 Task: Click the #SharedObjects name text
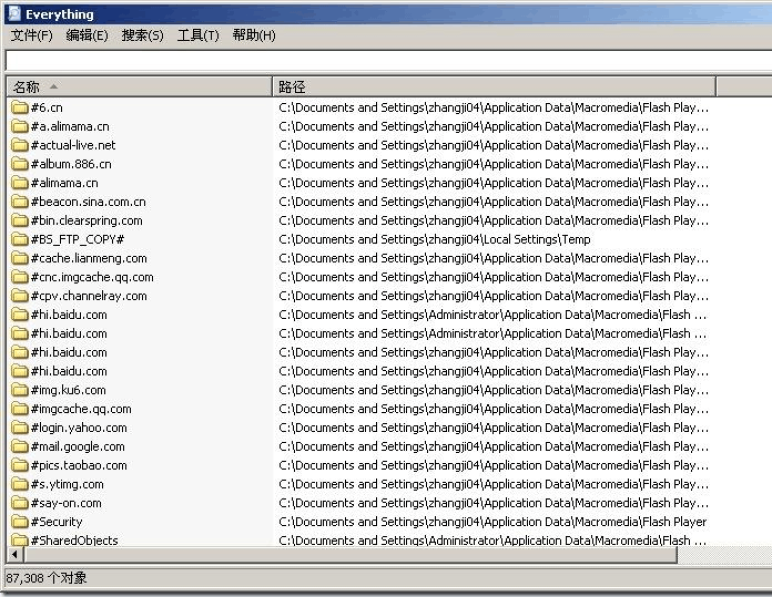point(74,540)
